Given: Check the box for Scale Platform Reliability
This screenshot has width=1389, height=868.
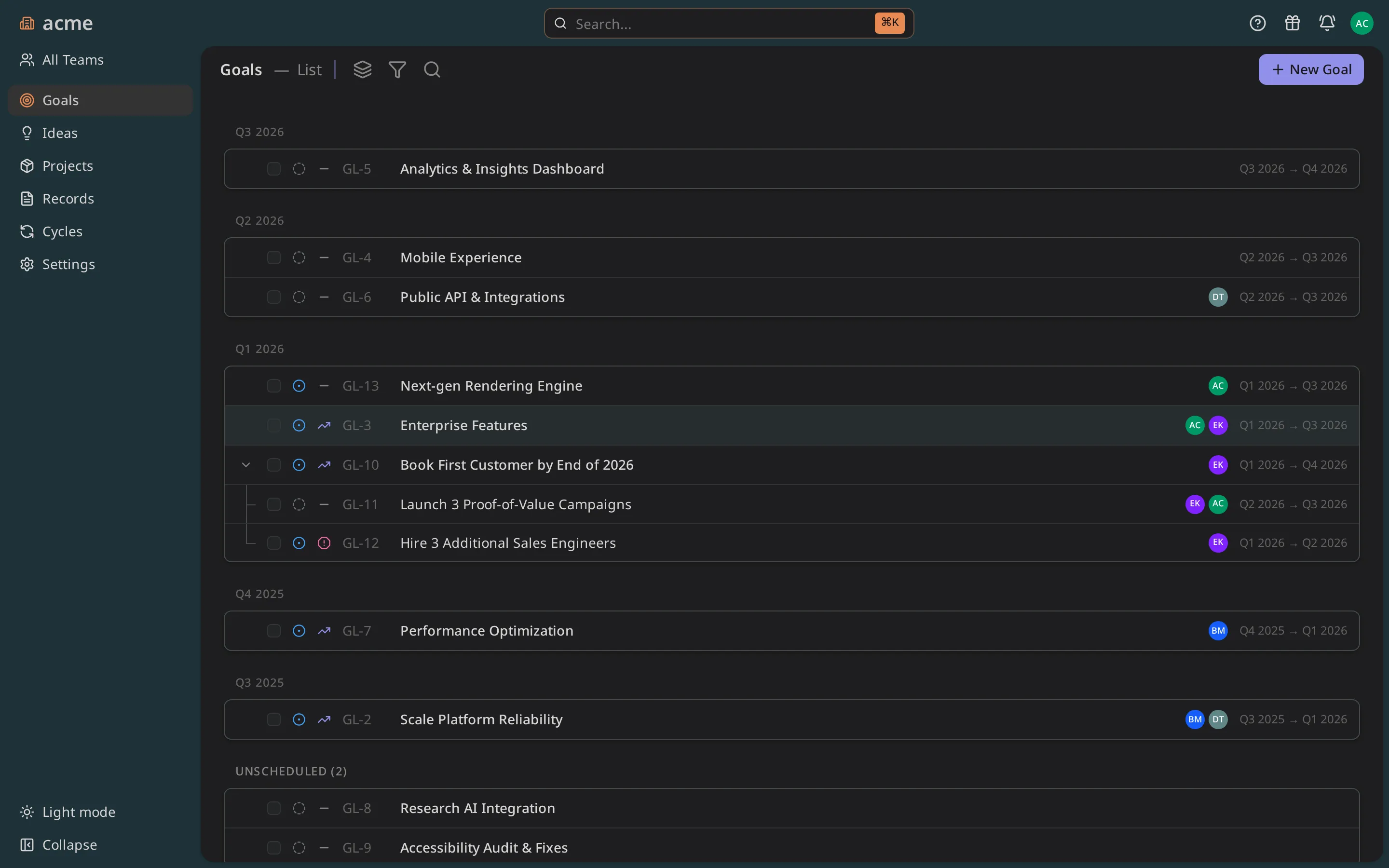Looking at the screenshot, I should [x=274, y=719].
